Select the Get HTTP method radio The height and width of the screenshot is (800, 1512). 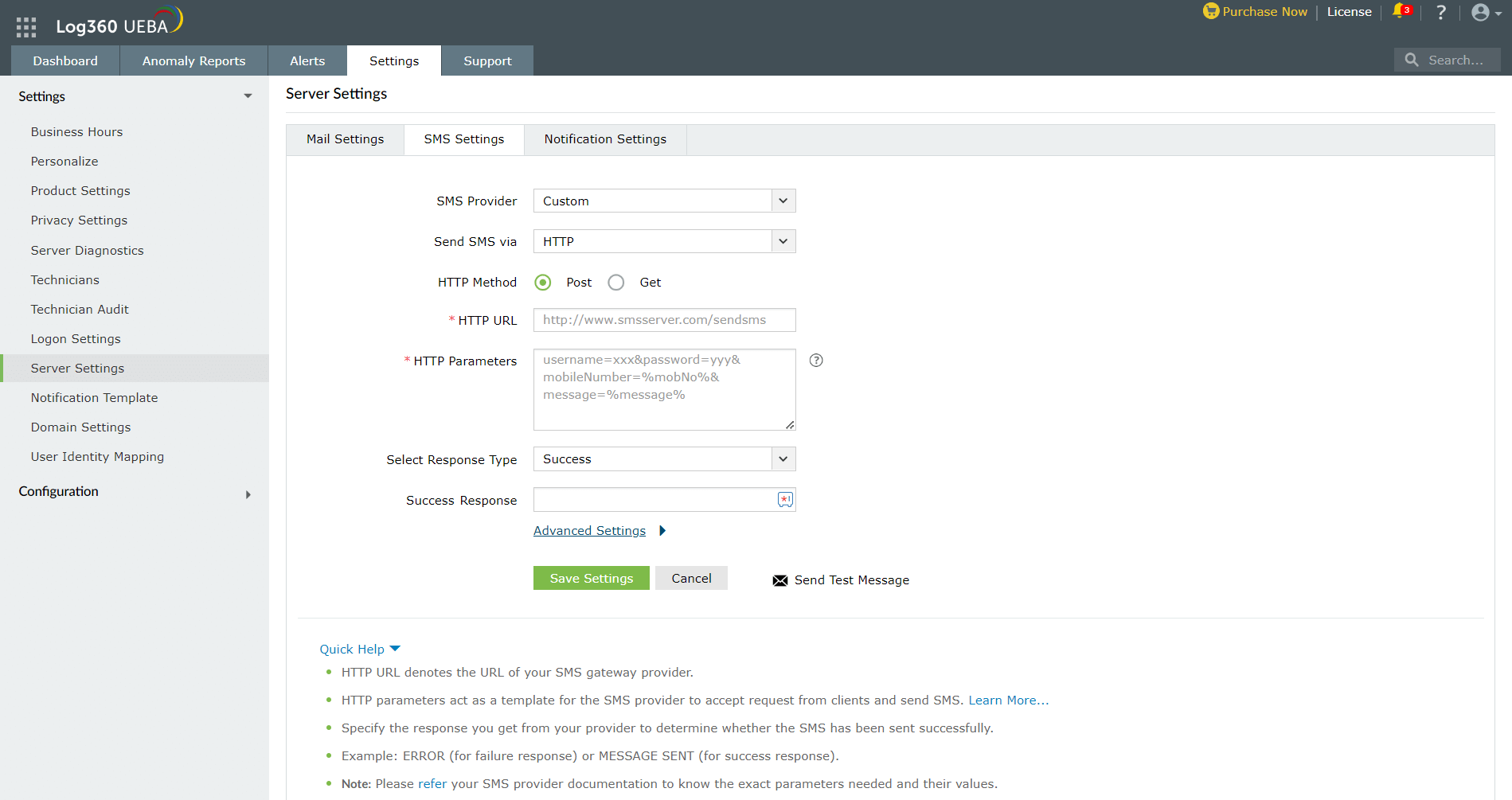(616, 283)
